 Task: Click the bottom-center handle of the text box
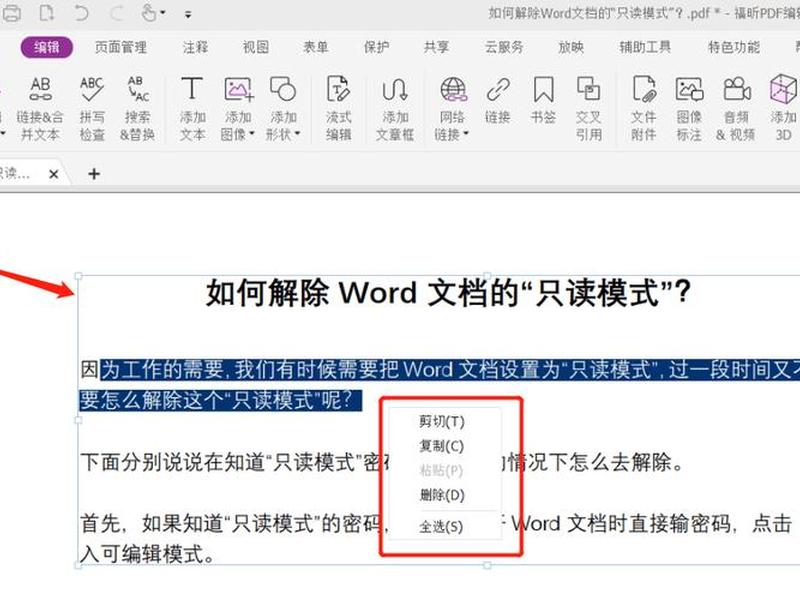coord(487,565)
